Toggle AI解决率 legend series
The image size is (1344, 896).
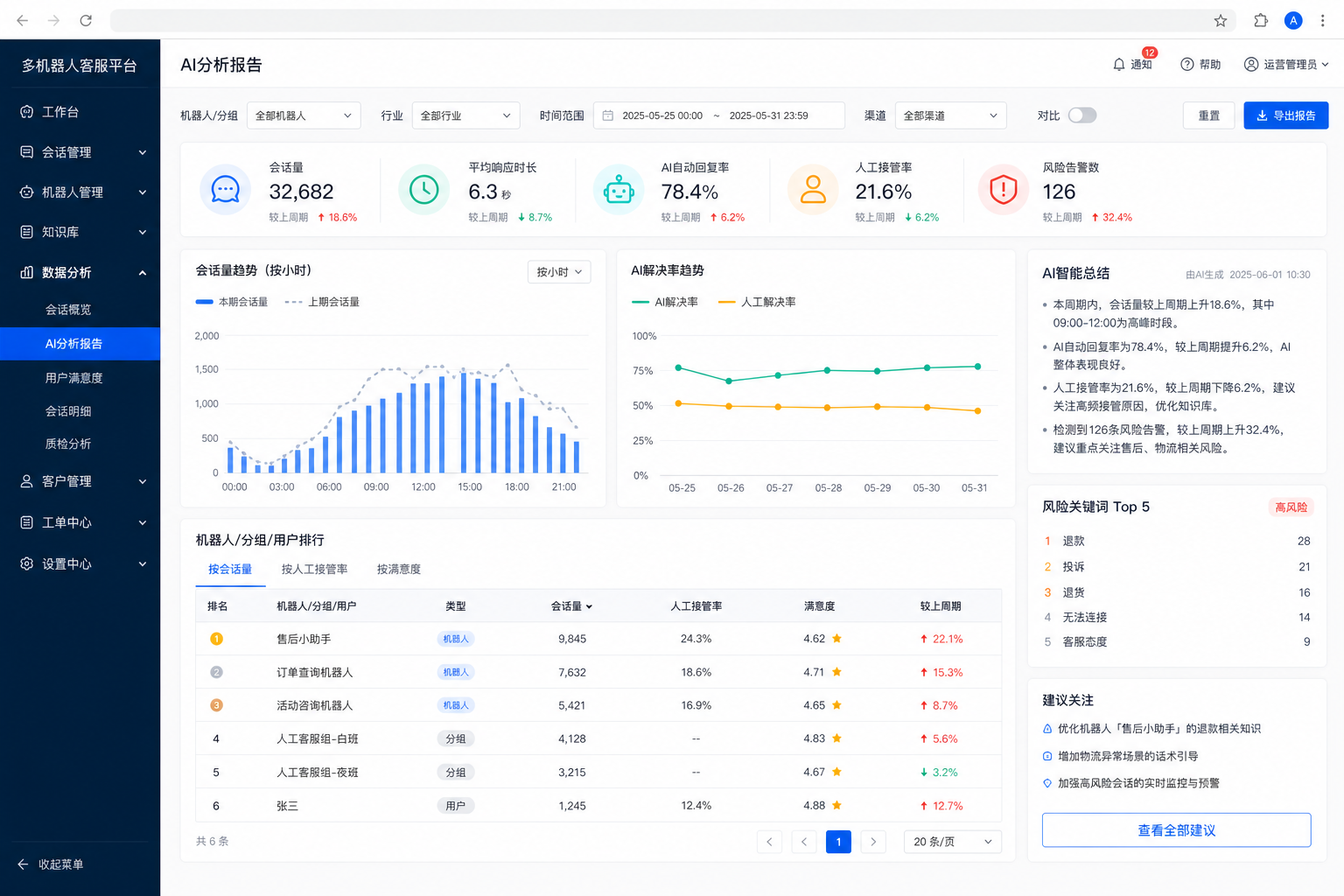coord(665,302)
